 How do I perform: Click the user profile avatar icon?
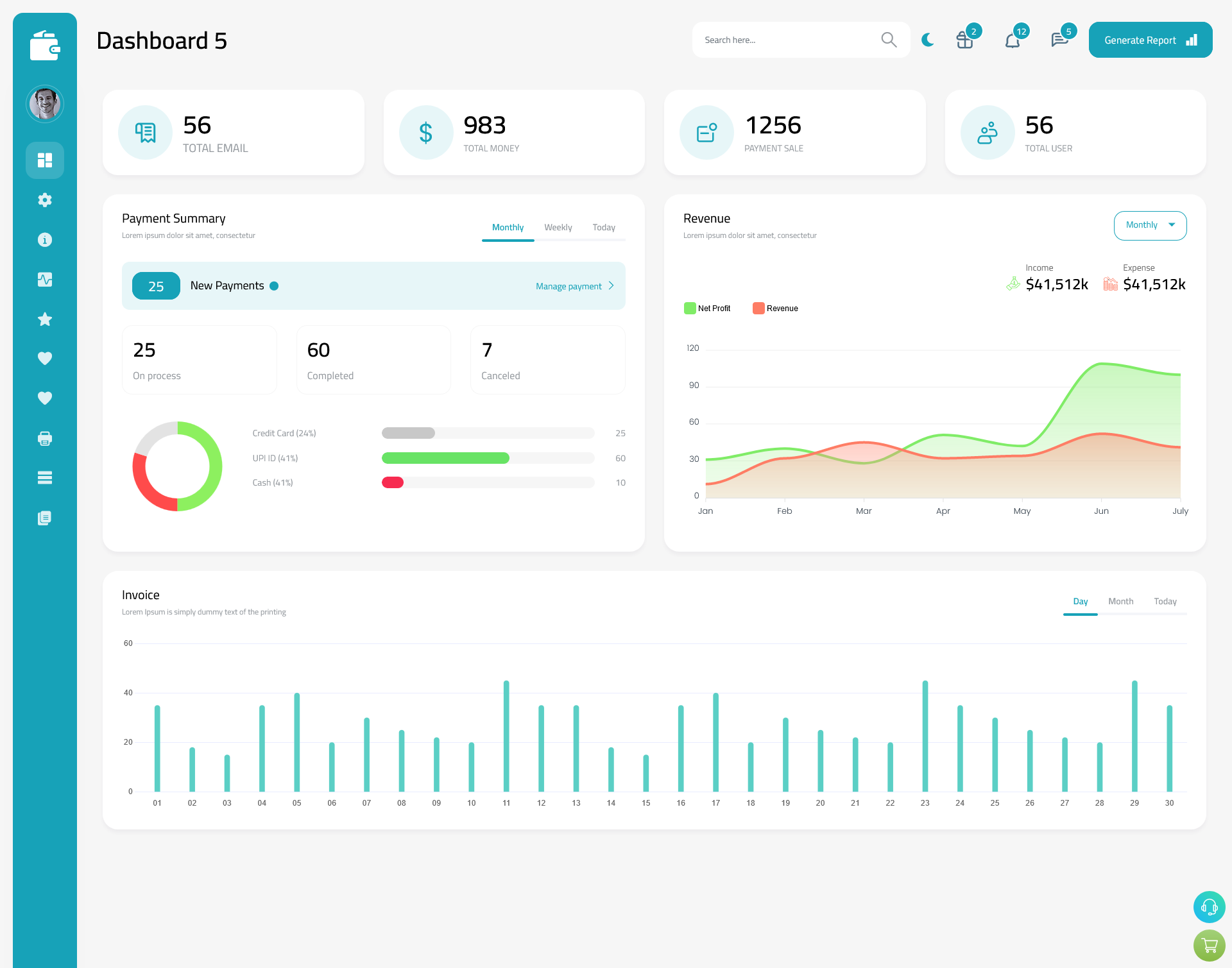45,104
